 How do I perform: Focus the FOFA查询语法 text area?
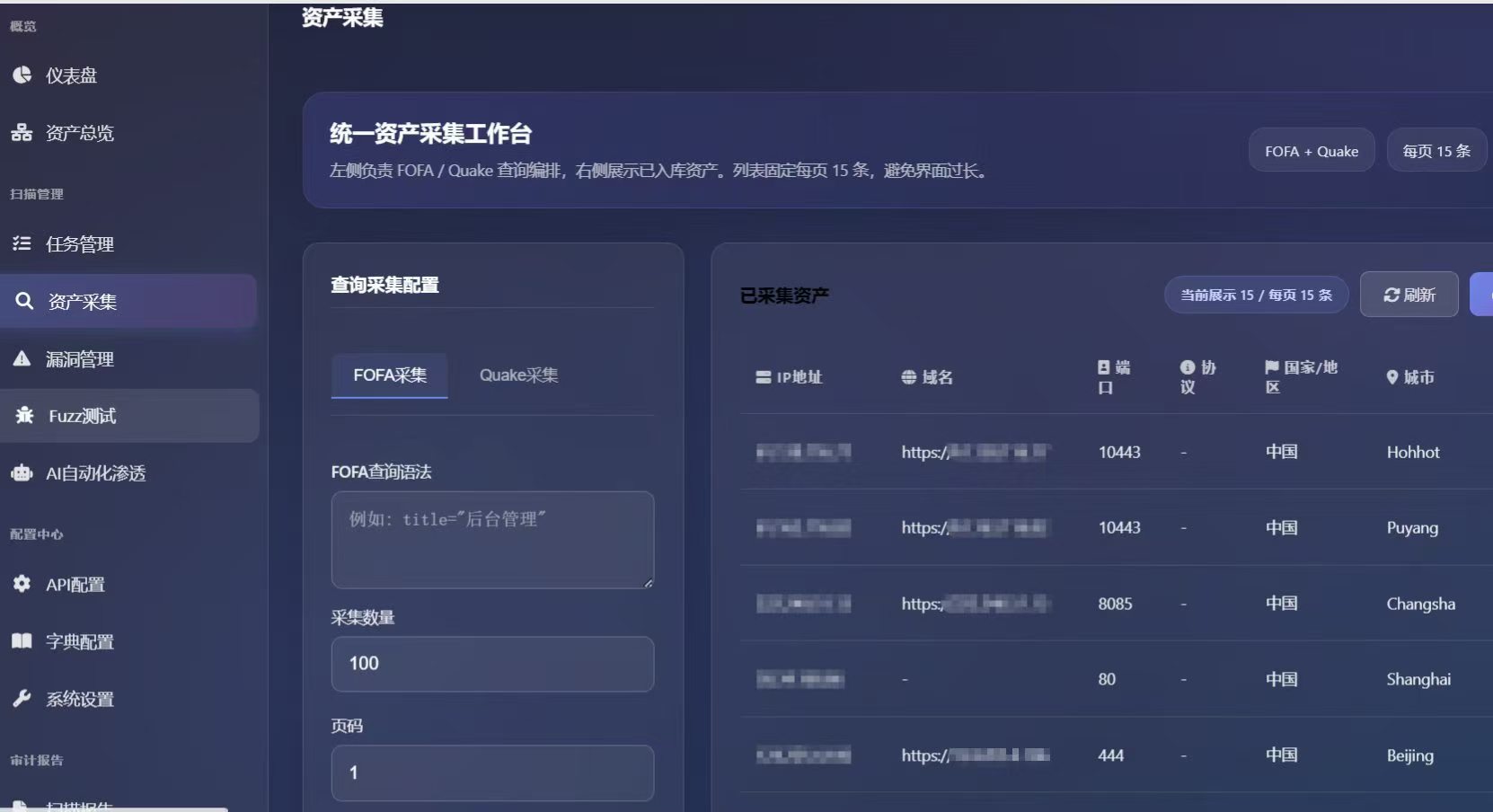click(492, 540)
